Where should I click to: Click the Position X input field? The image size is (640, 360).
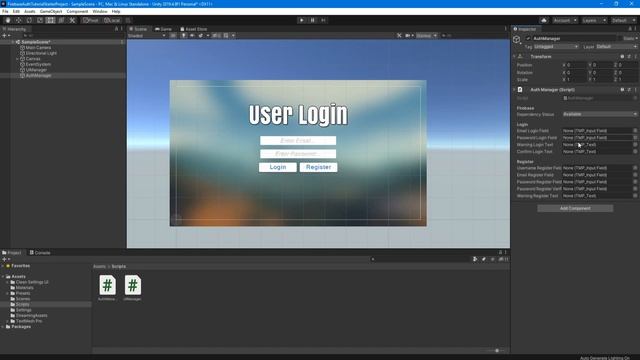click(576, 65)
